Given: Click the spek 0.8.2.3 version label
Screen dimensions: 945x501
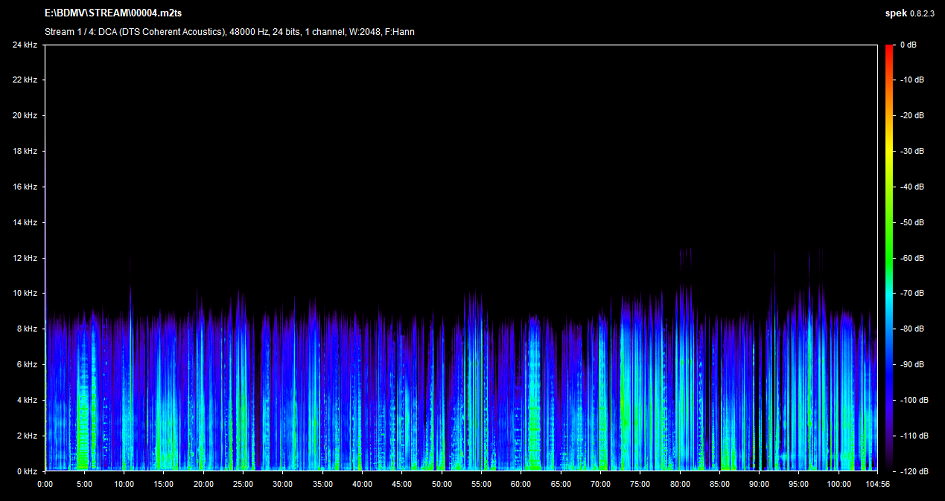Looking at the screenshot, I should tap(910, 14).
